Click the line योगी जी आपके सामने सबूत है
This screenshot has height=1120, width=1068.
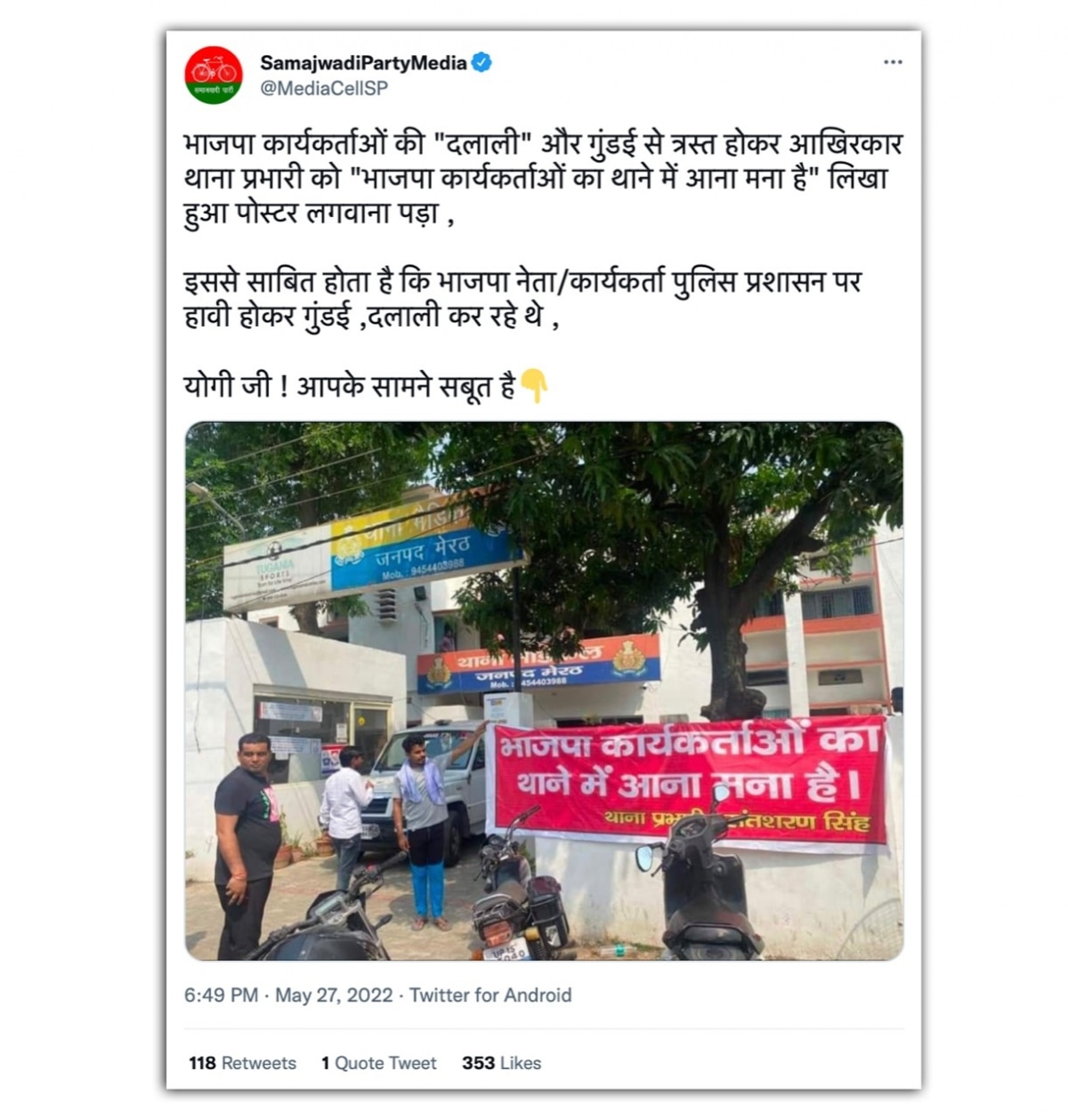tap(350, 386)
